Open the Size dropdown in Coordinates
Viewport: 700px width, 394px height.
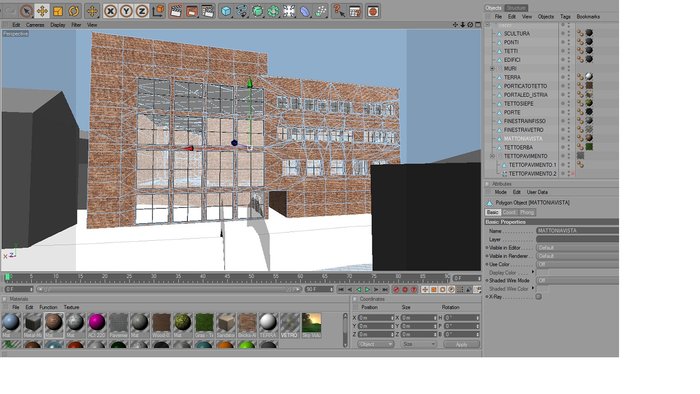point(418,344)
